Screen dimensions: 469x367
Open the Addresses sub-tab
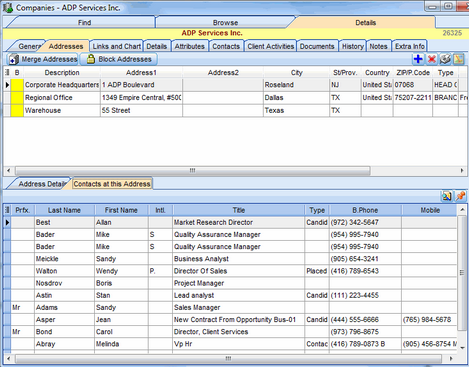tap(66, 46)
